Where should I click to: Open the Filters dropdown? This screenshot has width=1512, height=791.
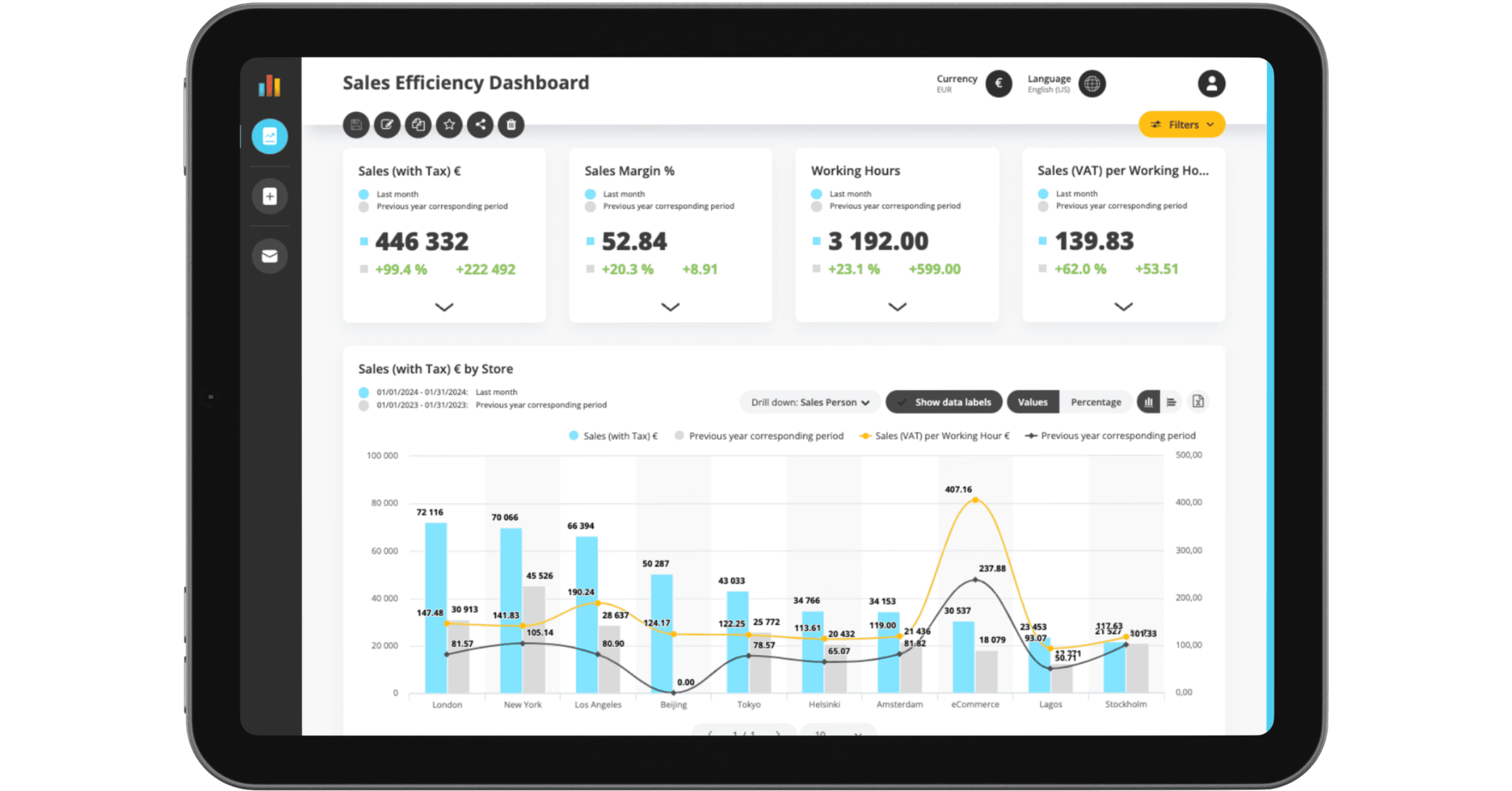1181,124
